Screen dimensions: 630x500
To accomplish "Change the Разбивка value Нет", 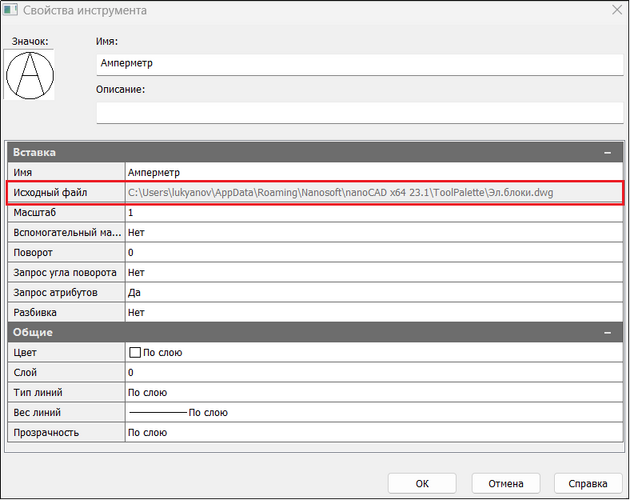I will pyautogui.click(x=374, y=312).
